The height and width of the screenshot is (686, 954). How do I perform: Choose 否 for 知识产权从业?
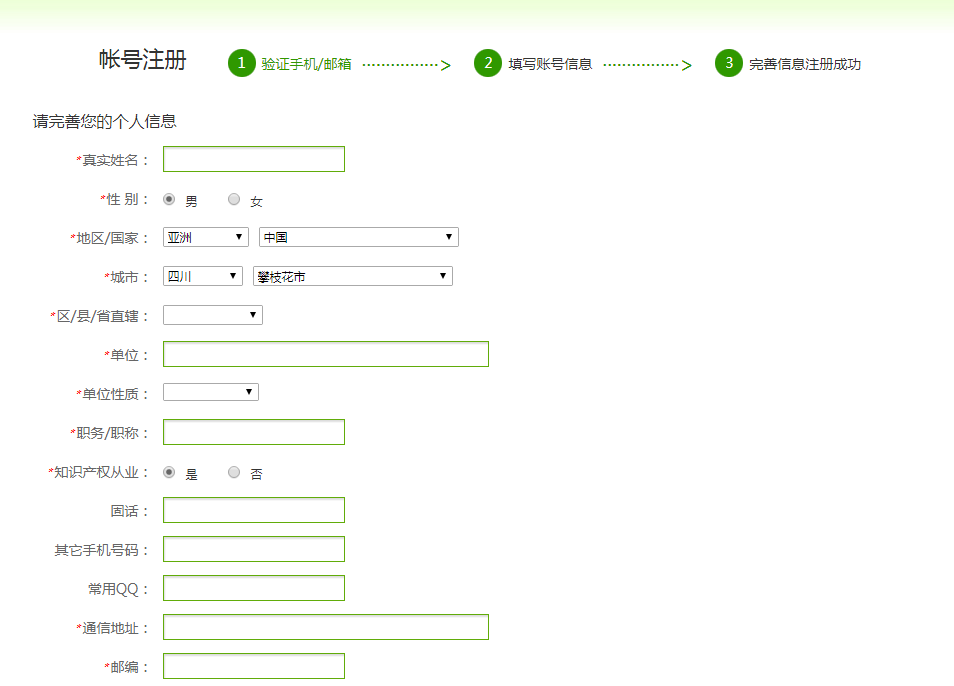pos(234,472)
